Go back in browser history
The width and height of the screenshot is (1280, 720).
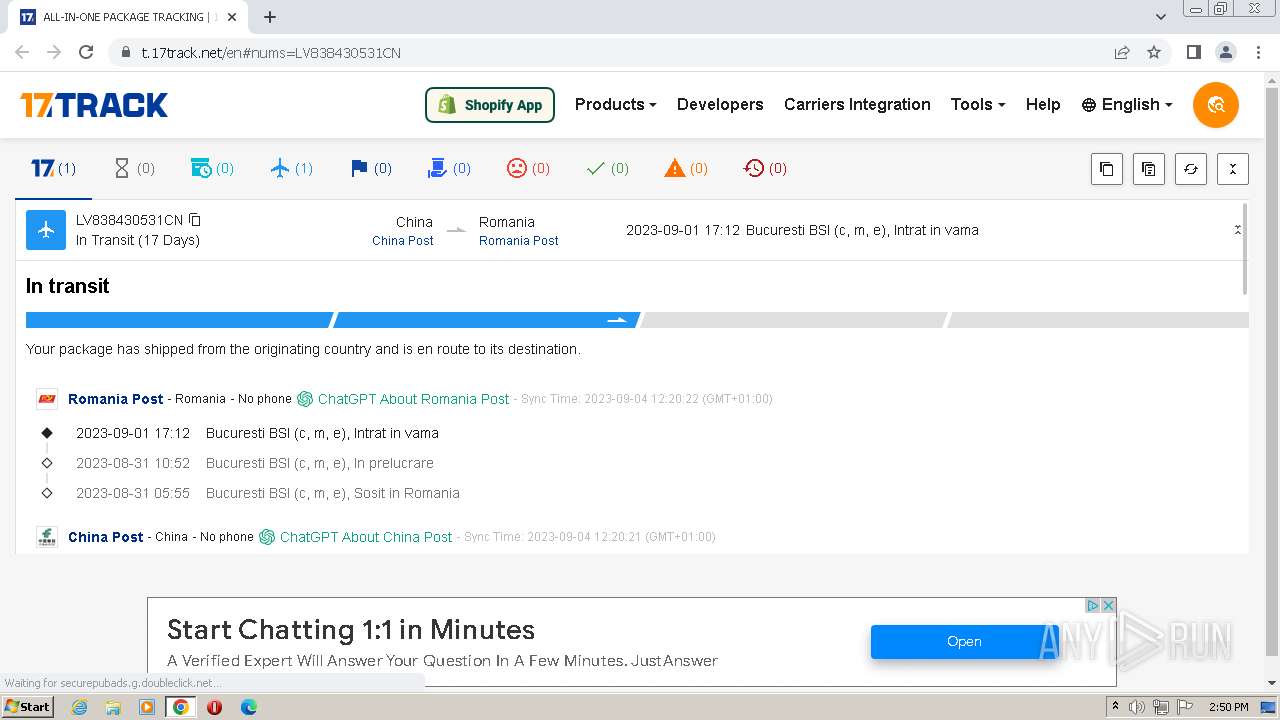tap(22, 52)
